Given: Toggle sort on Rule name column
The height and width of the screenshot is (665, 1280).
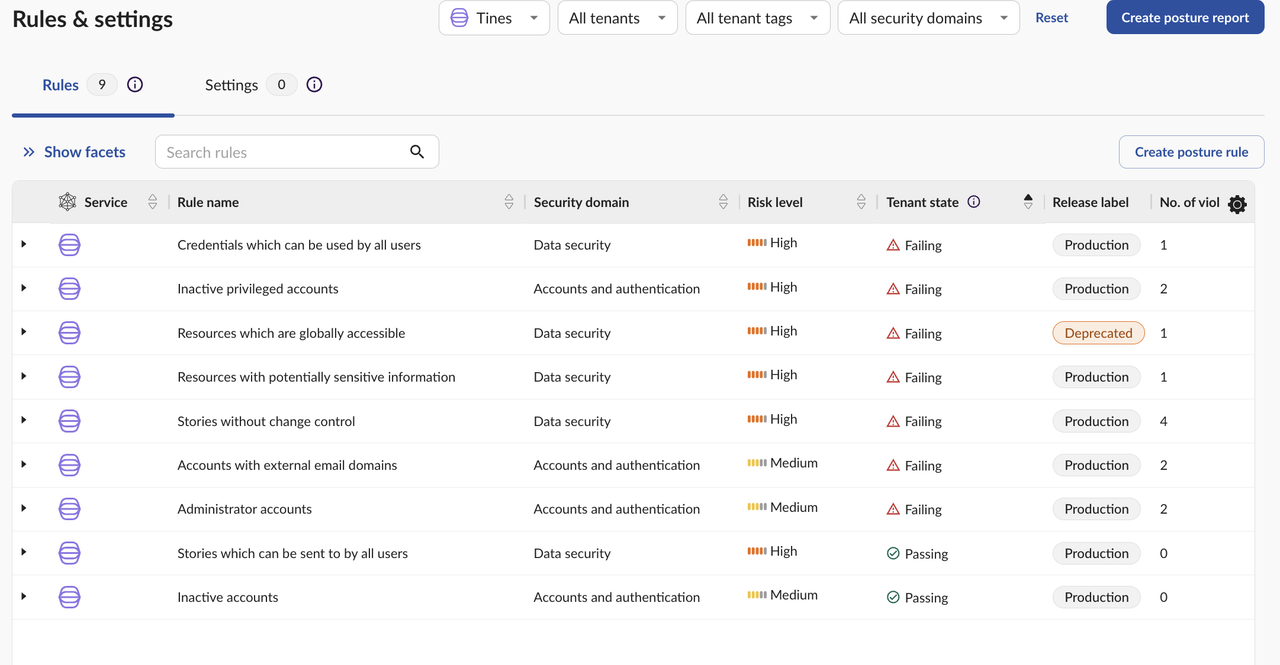Looking at the screenshot, I should click(509, 202).
